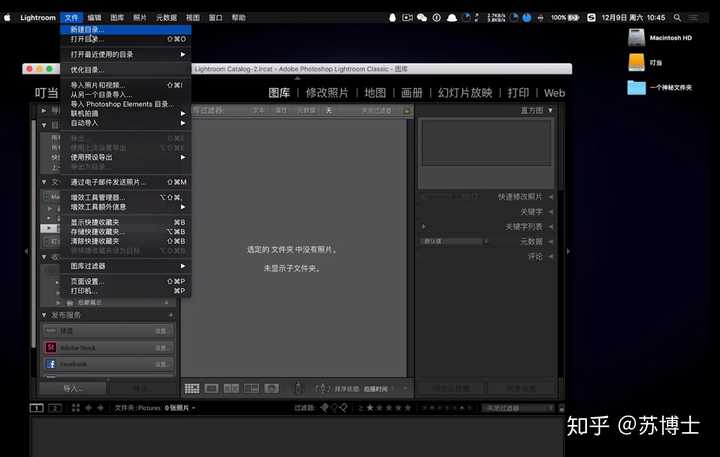Collapse right panel group via edge arrow
Screen dimensions: 720x457
568,251
